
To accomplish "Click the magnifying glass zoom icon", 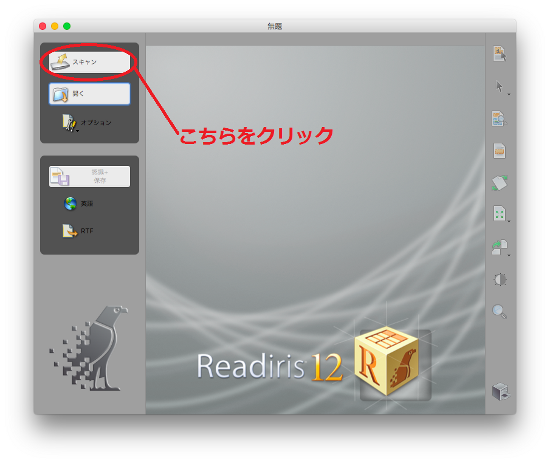I will [x=499, y=311].
